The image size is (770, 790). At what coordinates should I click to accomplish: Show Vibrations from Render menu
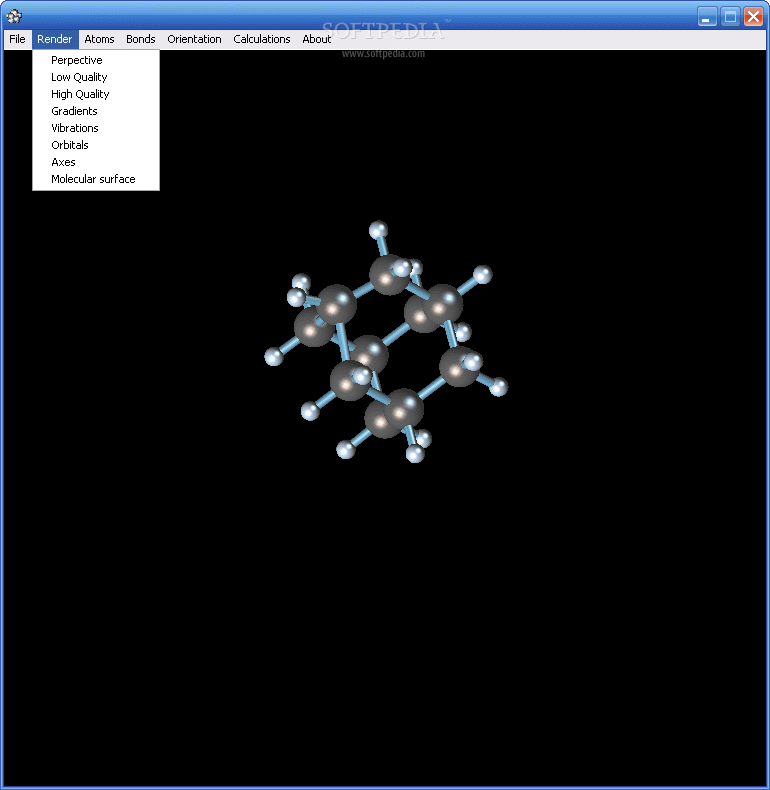[96, 128]
